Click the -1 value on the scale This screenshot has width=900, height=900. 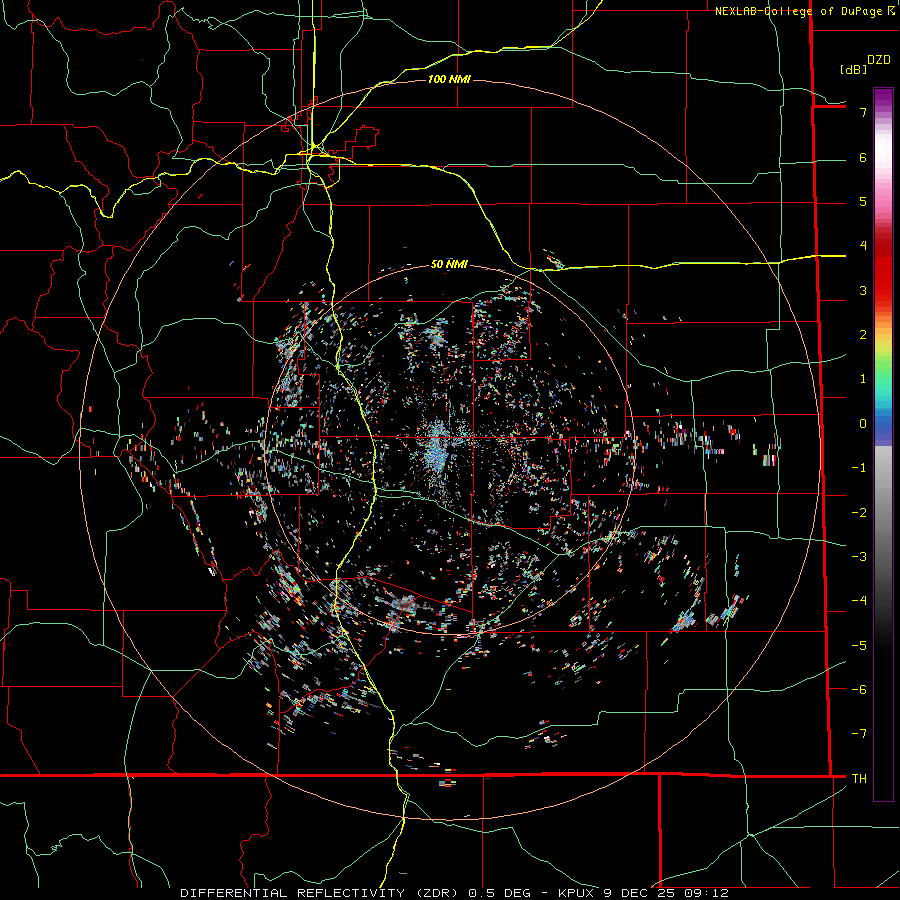(x=859, y=468)
